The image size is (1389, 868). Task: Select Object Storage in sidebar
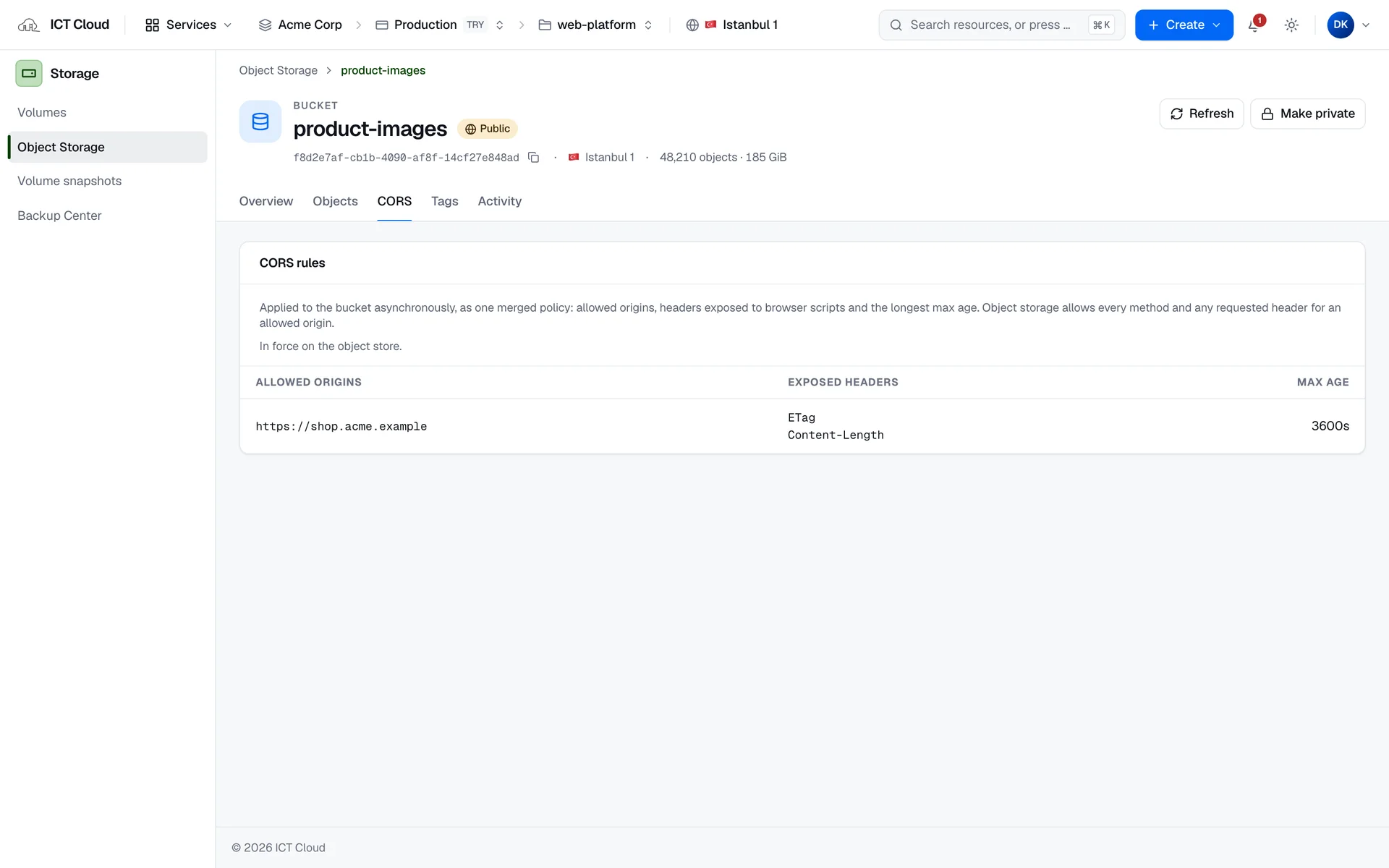tap(107, 147)
